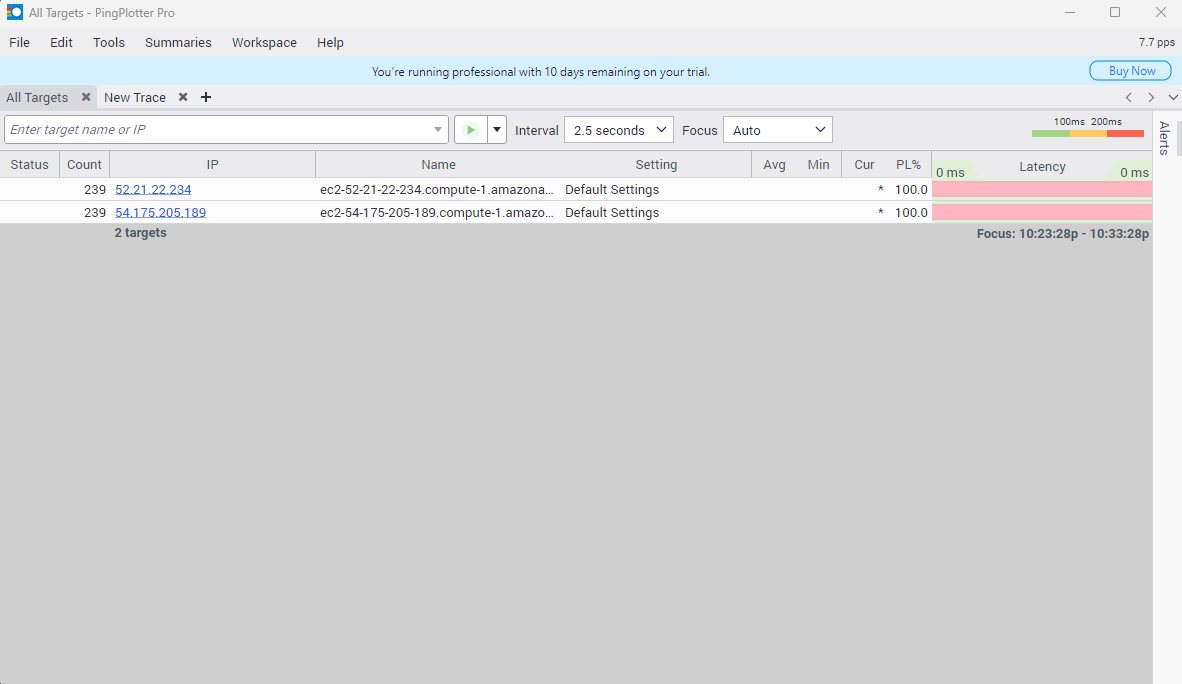
Task: Switch to the All Targets tab
Action: pos(37,97)
